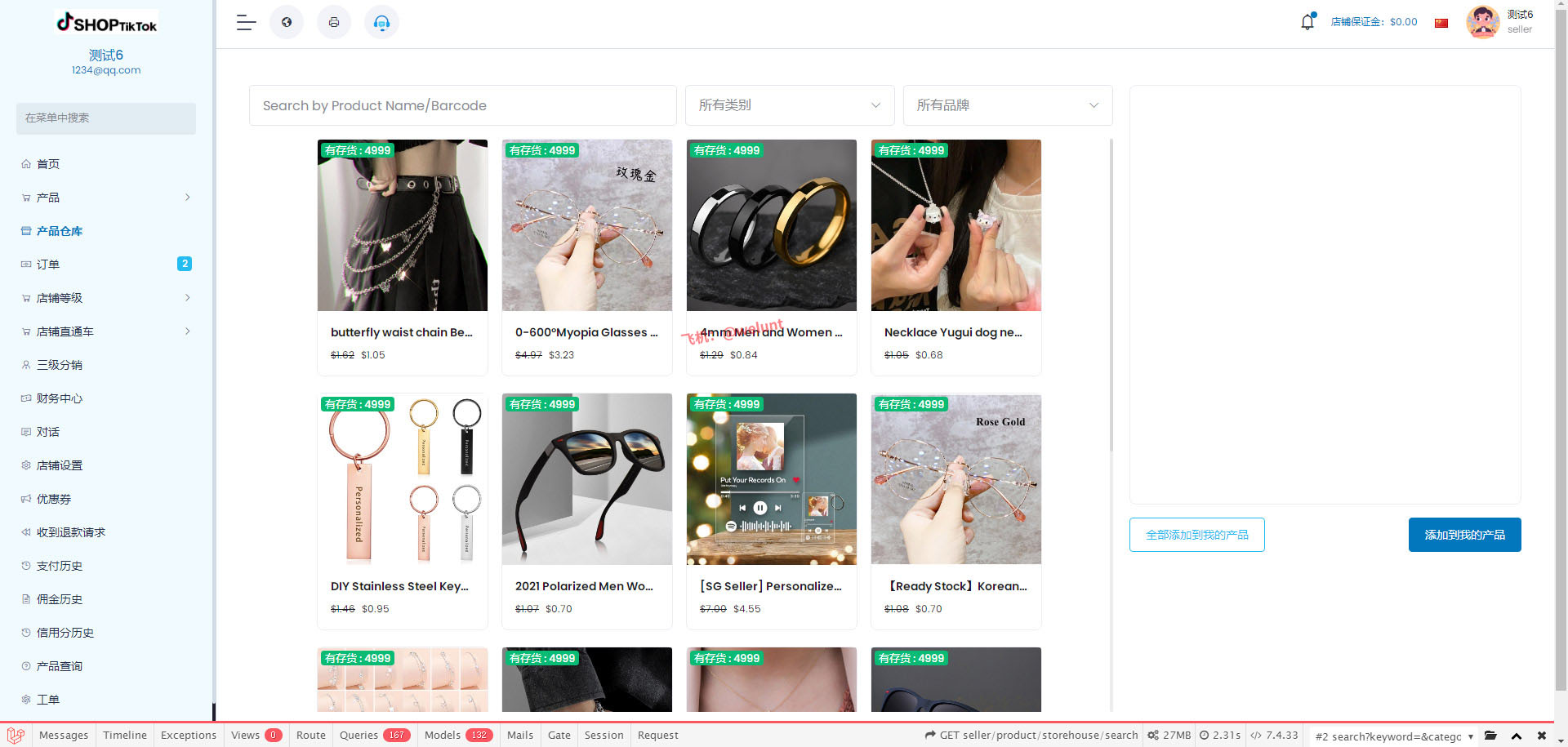
Task: Open the notification bell
Action: pos(1307,22)
